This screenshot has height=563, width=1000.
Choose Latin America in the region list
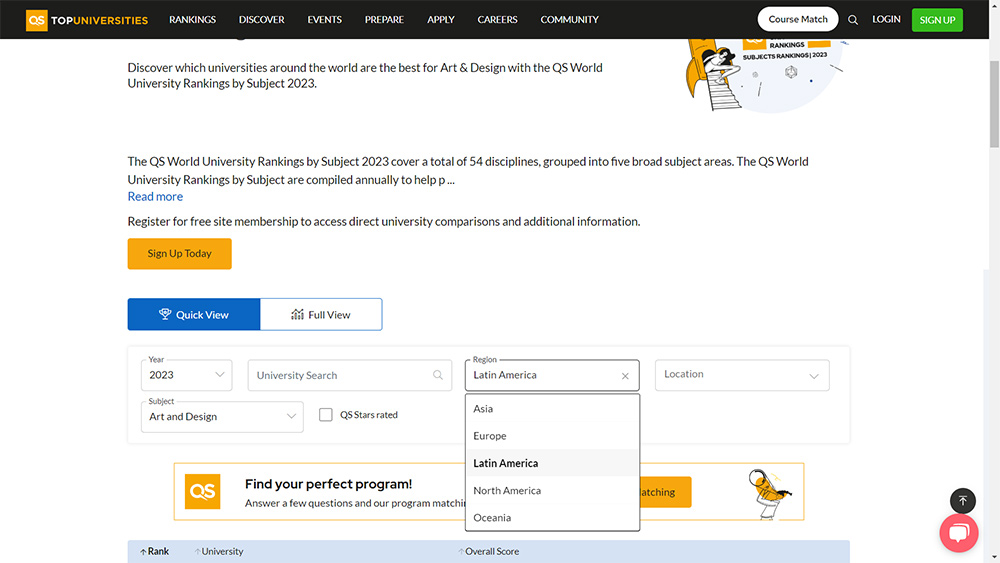(552, 464)
